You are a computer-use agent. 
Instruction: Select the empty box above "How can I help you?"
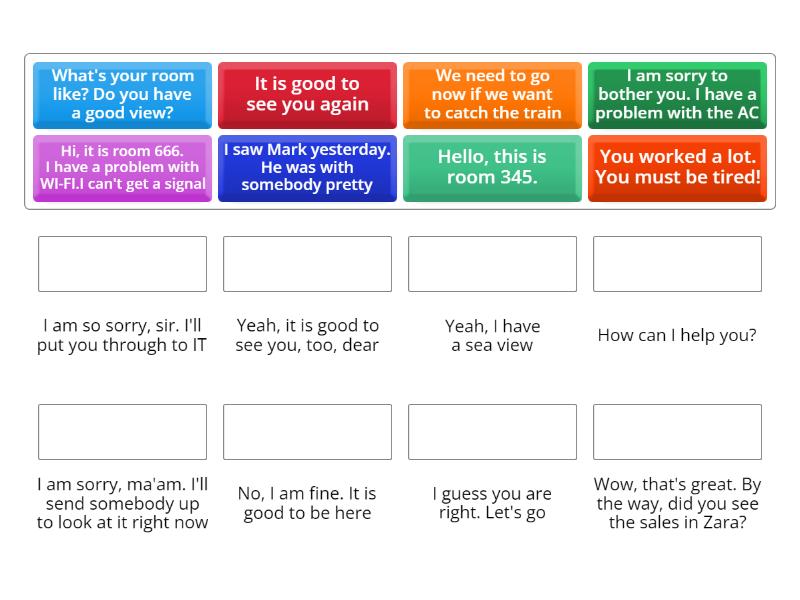pyautogui.click(x=677, y=264)
